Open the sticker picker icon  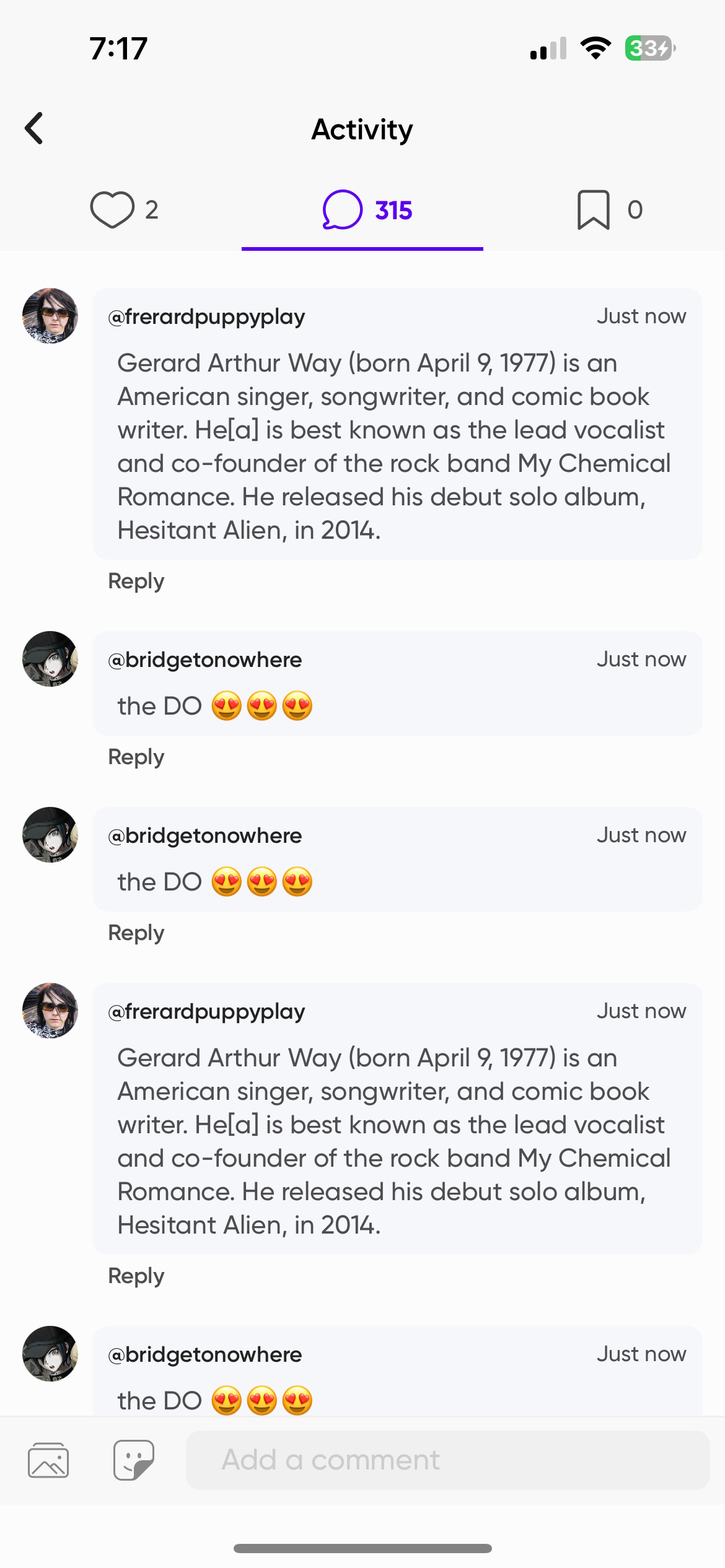pyautogui.click(x=134, y=1460)
